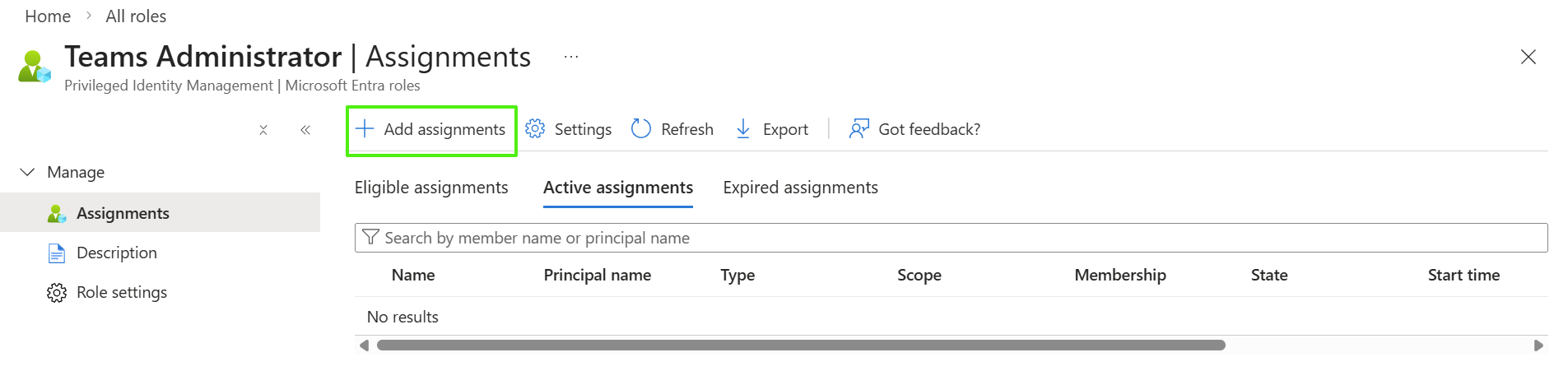Click the horizontal scrollbar left arrow

[x=364, y=345]
